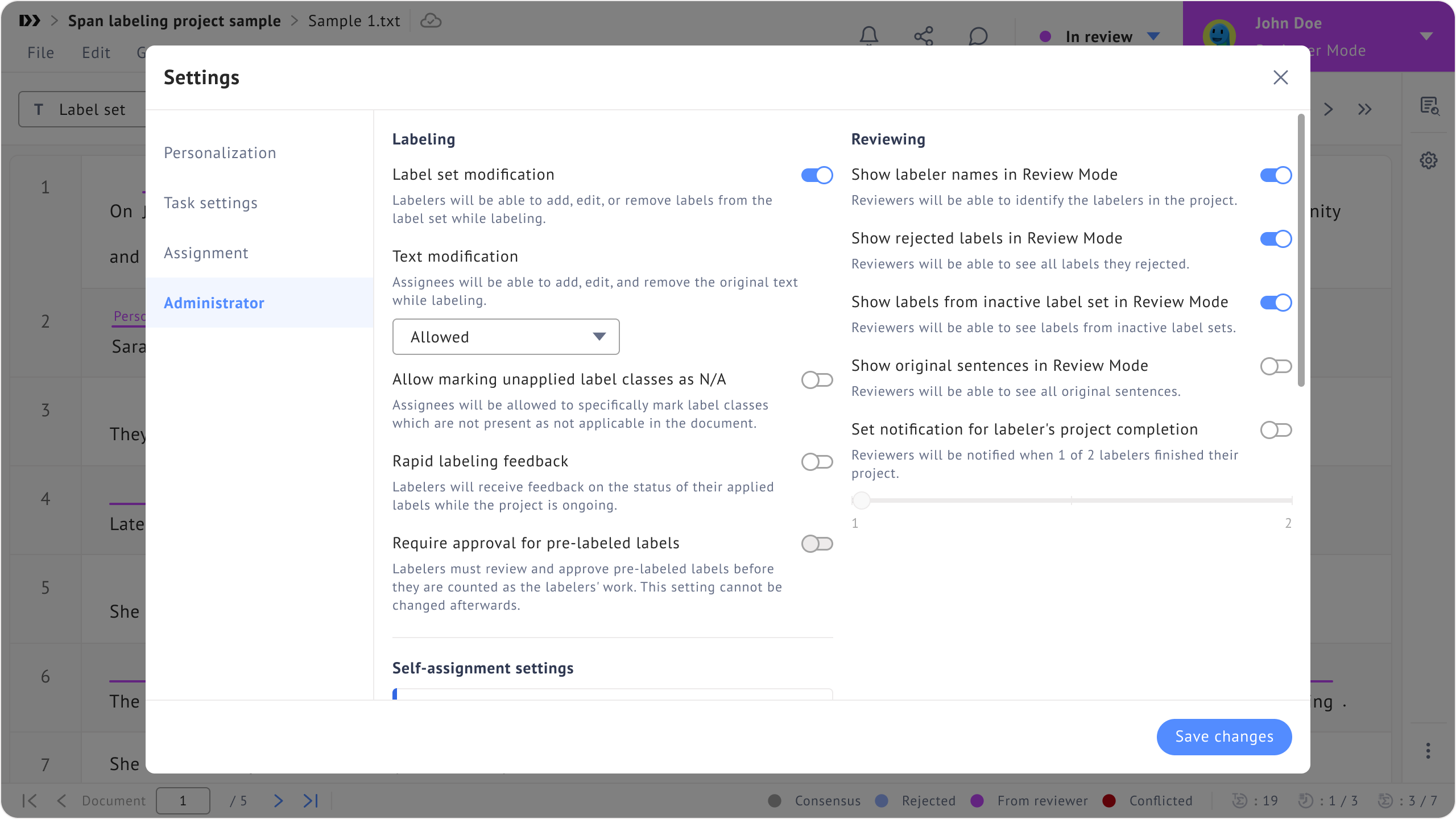This screenshot has height=819, width=1456.
Task: Click Span labeling project sample breadcrumb
Action: [174, 21]
